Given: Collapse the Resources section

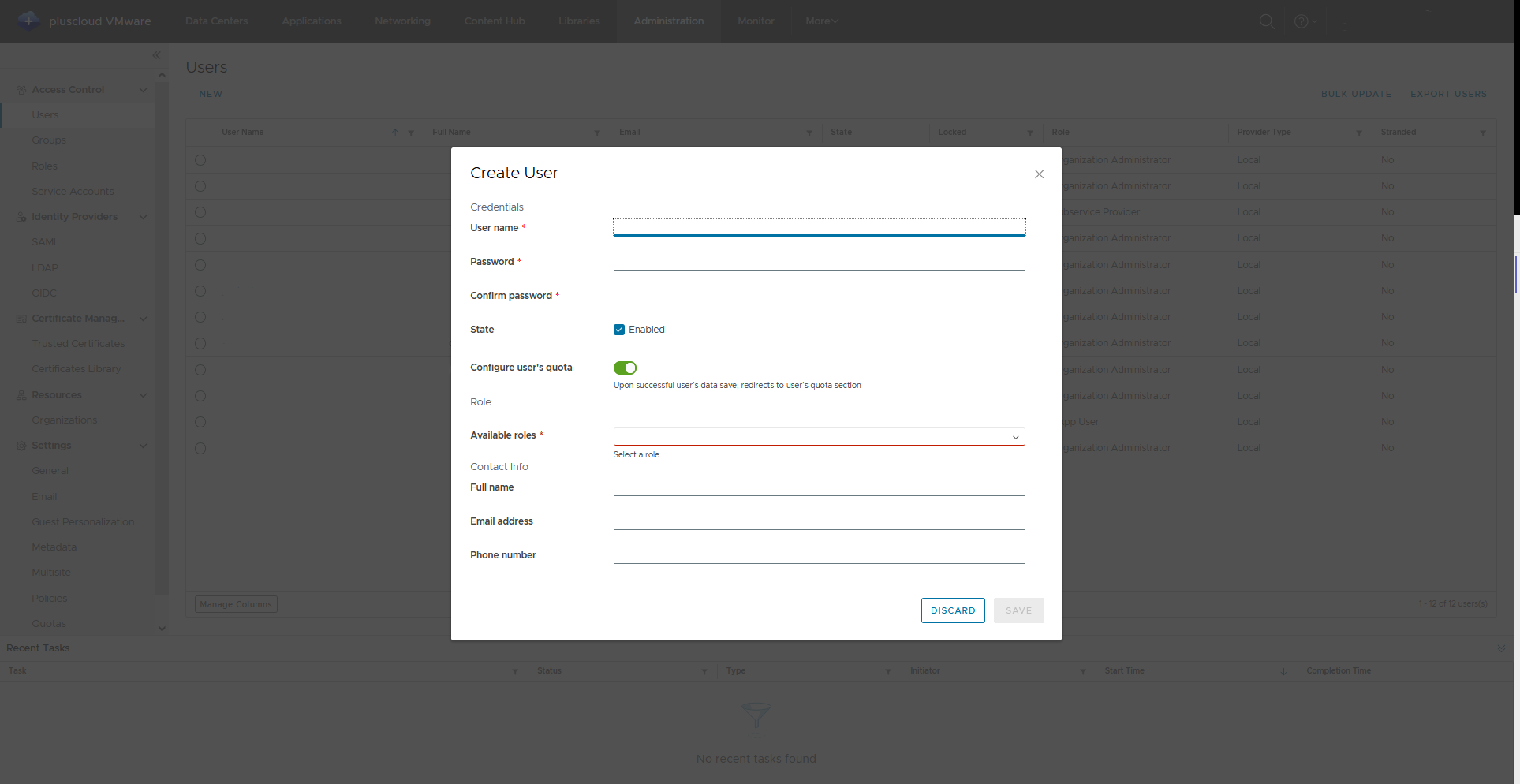Looking at the screenshot, I should click(143, 395).
